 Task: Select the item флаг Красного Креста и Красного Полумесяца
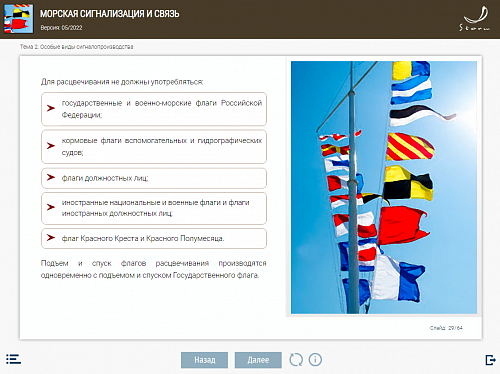[154, 238]
